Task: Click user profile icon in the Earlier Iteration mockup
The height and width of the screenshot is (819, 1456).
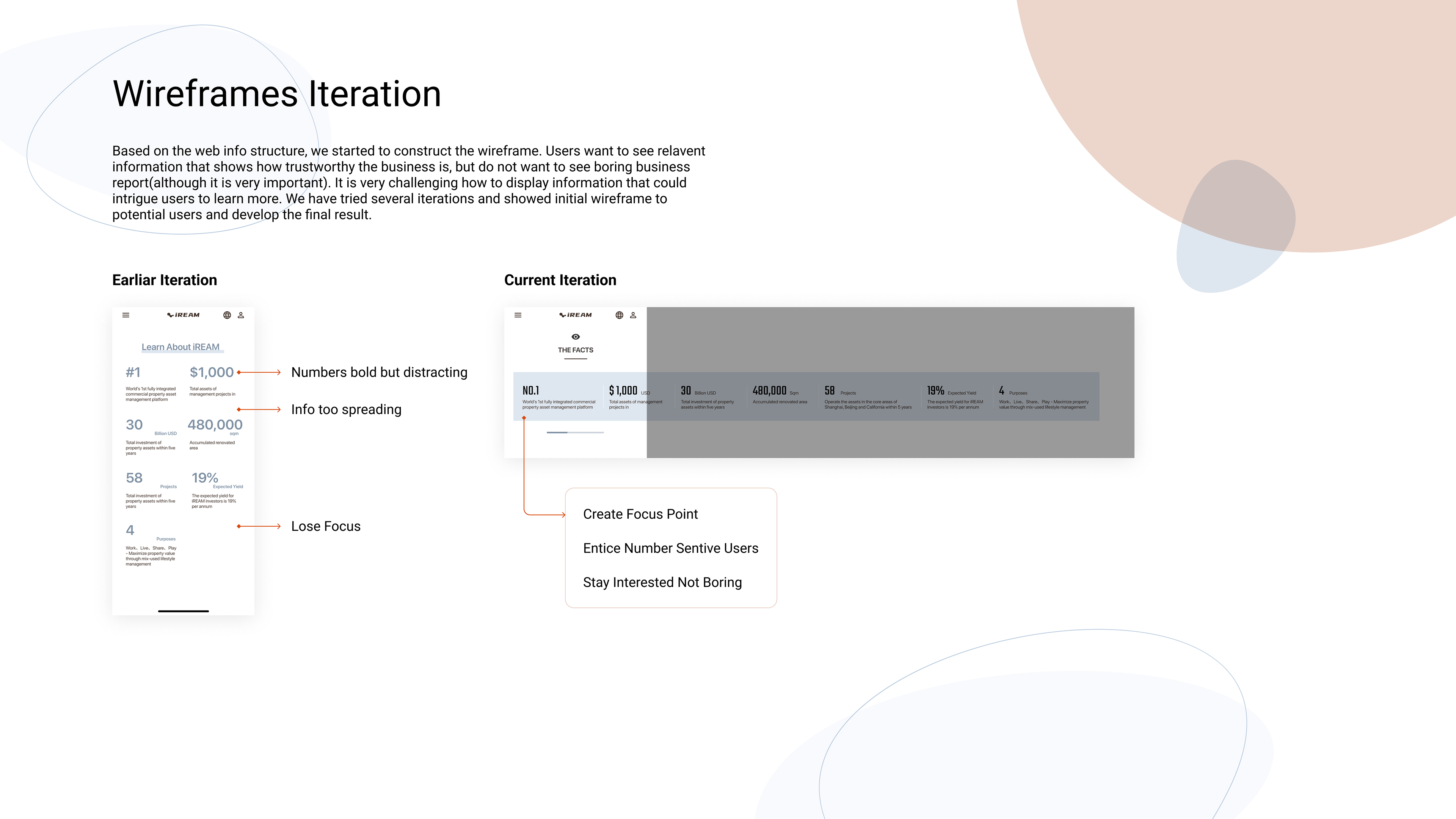Action: click(x=241, y=315)
